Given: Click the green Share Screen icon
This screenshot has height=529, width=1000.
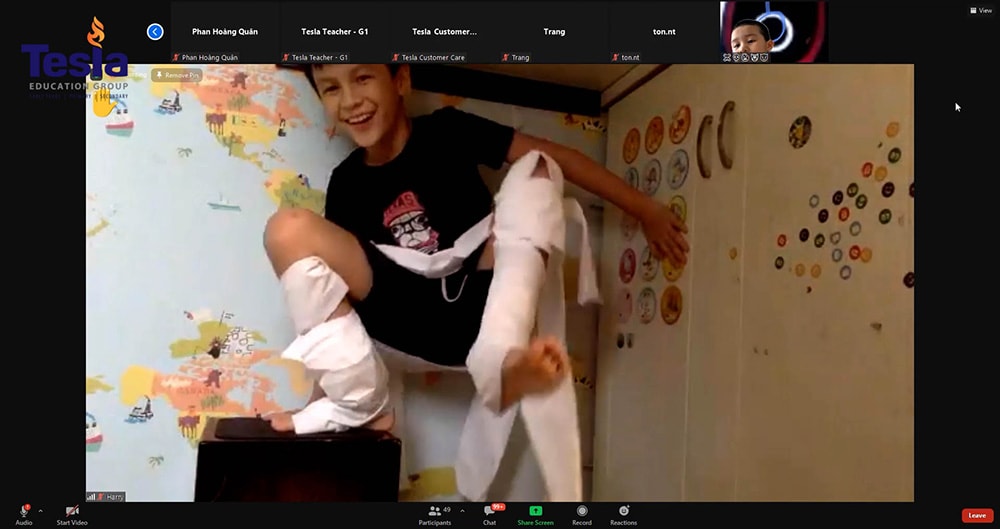Looking at the screenshot, I should click(x=536, y=511).
